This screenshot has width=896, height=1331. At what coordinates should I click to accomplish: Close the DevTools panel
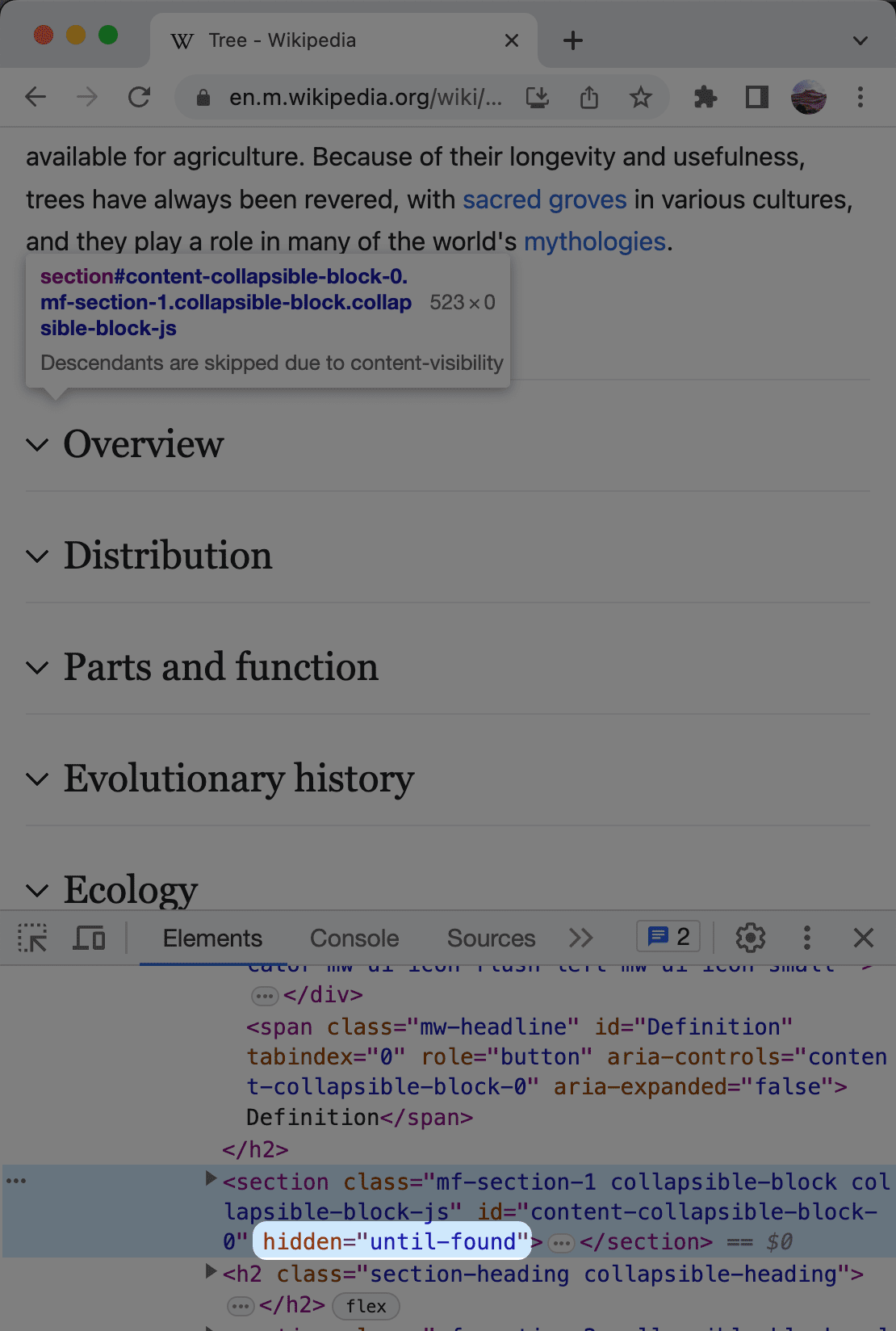863,938
